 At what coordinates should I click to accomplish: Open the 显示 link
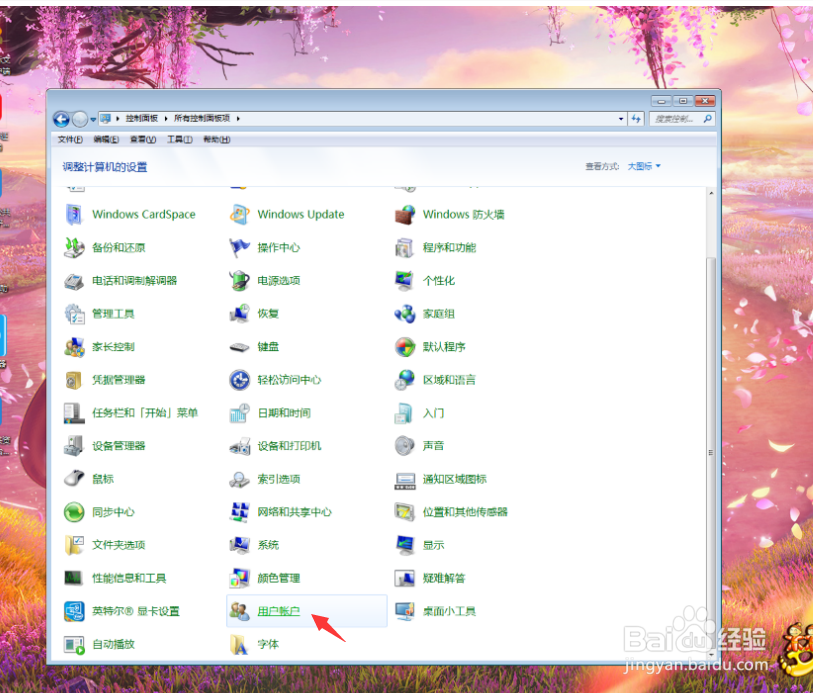coord(433,545)
